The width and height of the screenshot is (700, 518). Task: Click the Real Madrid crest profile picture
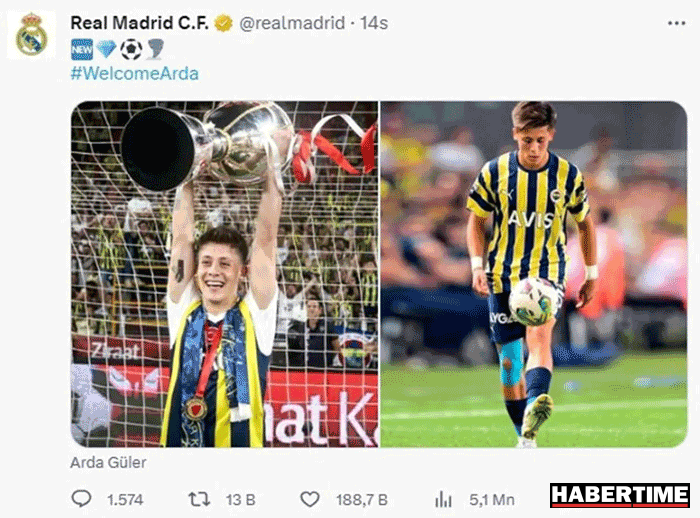point(31,35)
